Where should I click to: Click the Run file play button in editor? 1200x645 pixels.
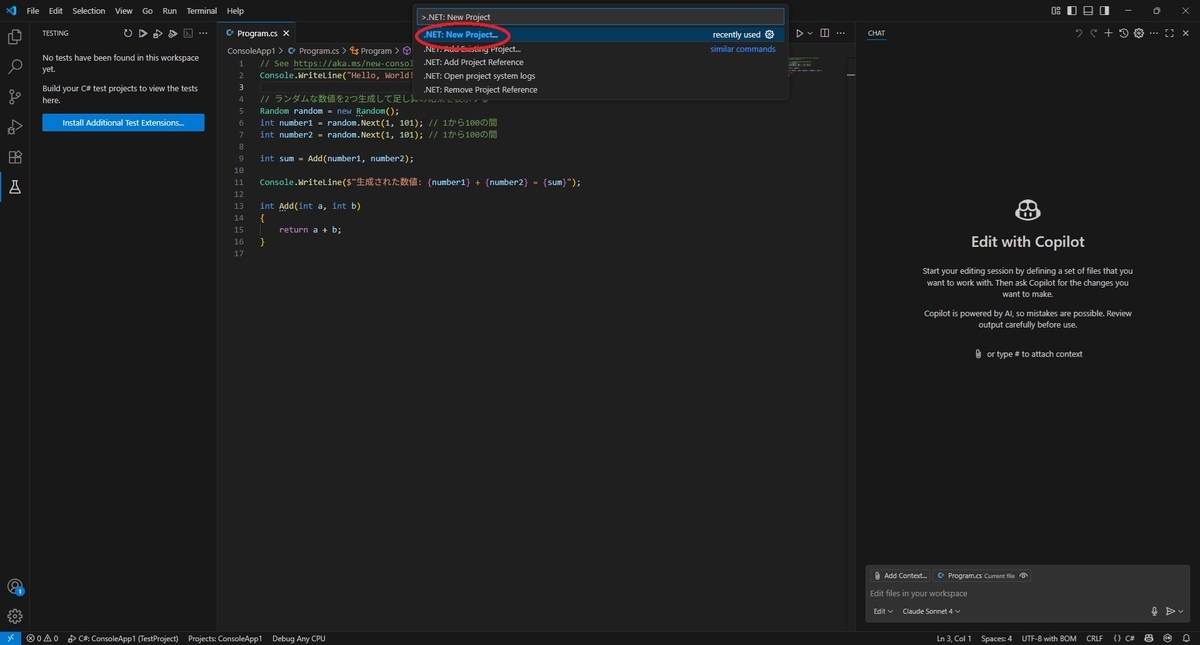799,33
